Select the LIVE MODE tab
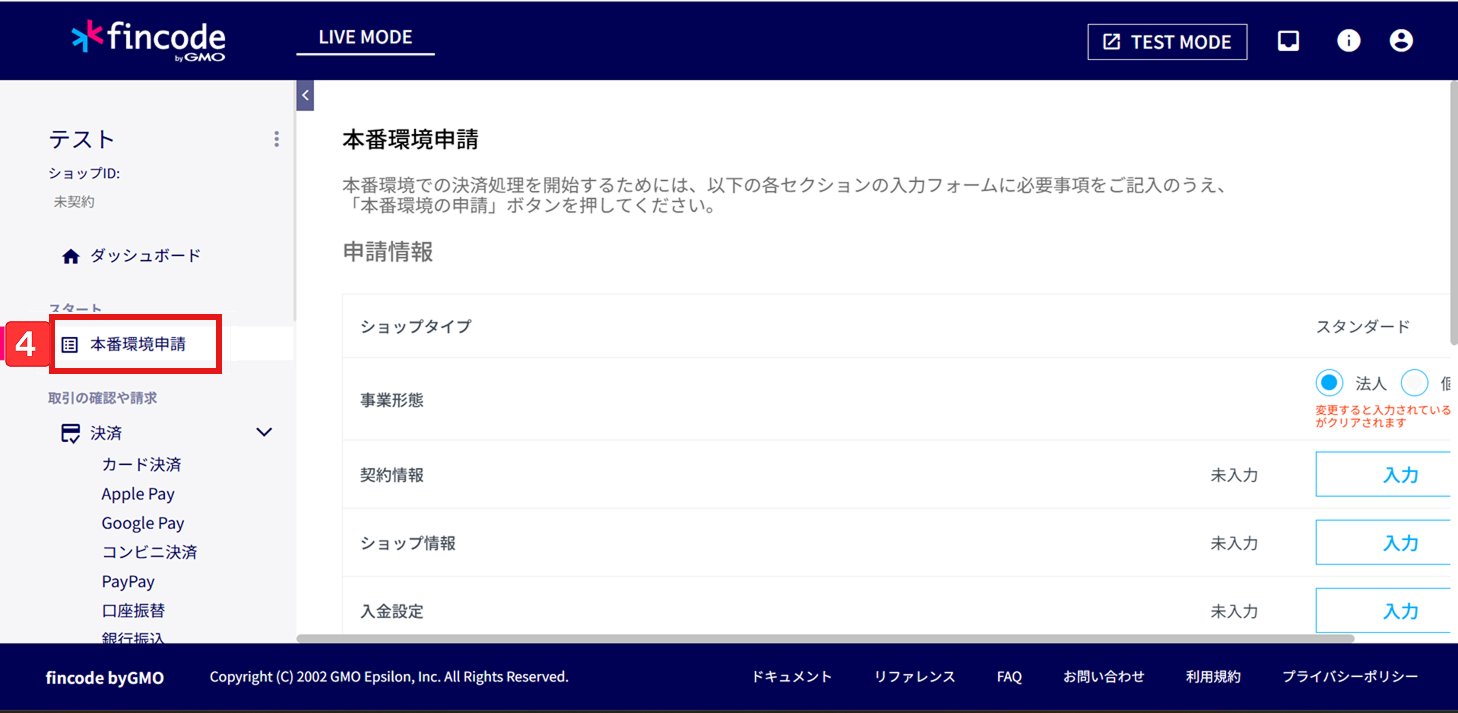The image size is (1458, 713). [x=365, y=38]
